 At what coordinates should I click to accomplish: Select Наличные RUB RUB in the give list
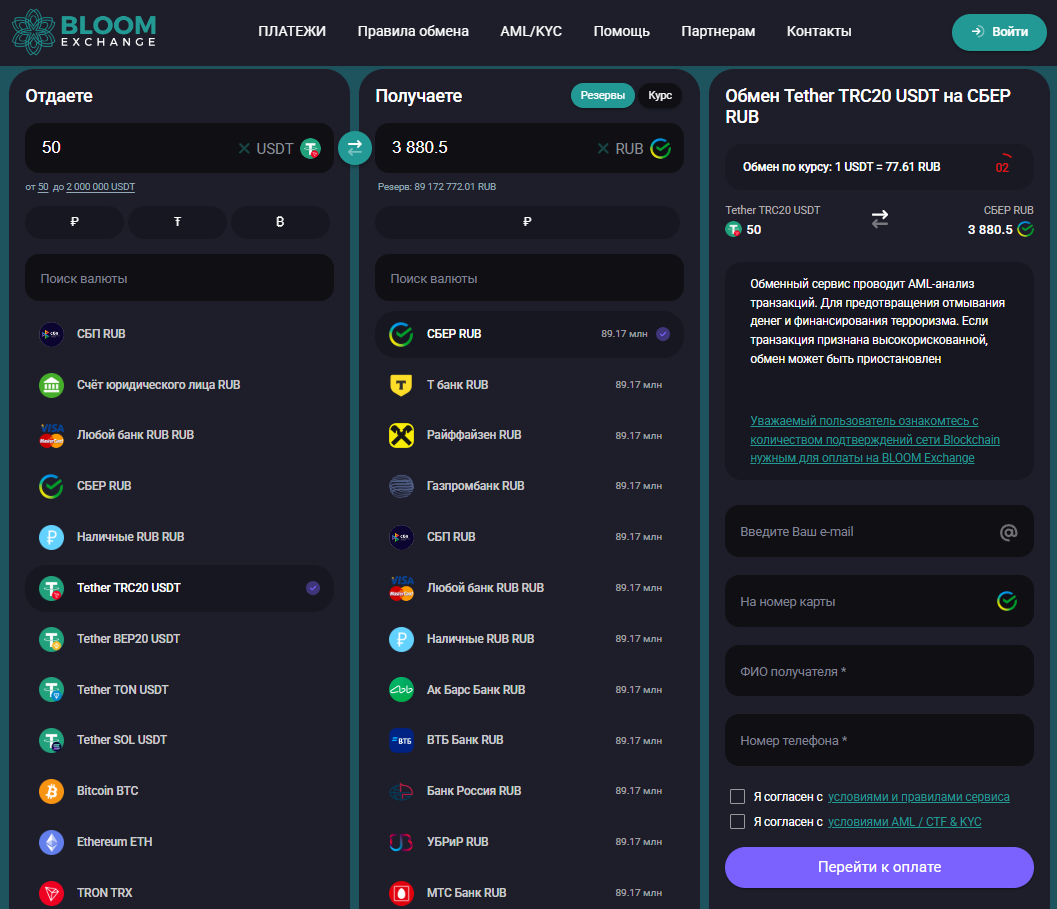tap(179, 537)
